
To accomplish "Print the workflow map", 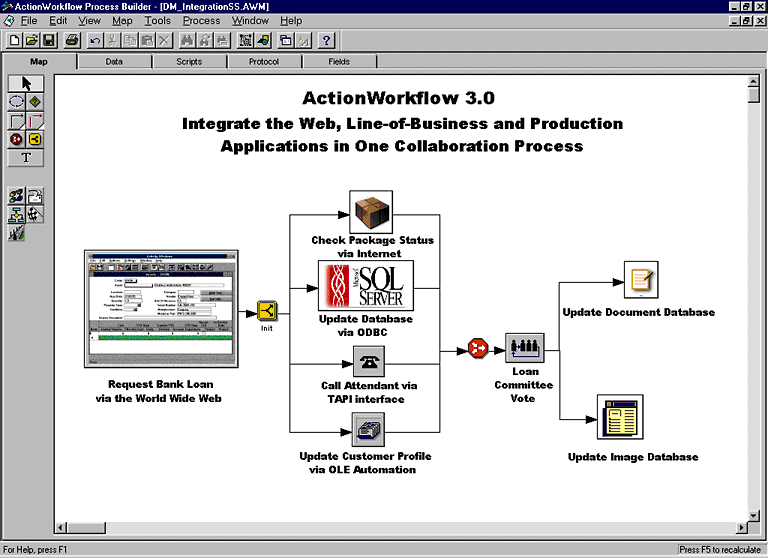I will (72, 40).
